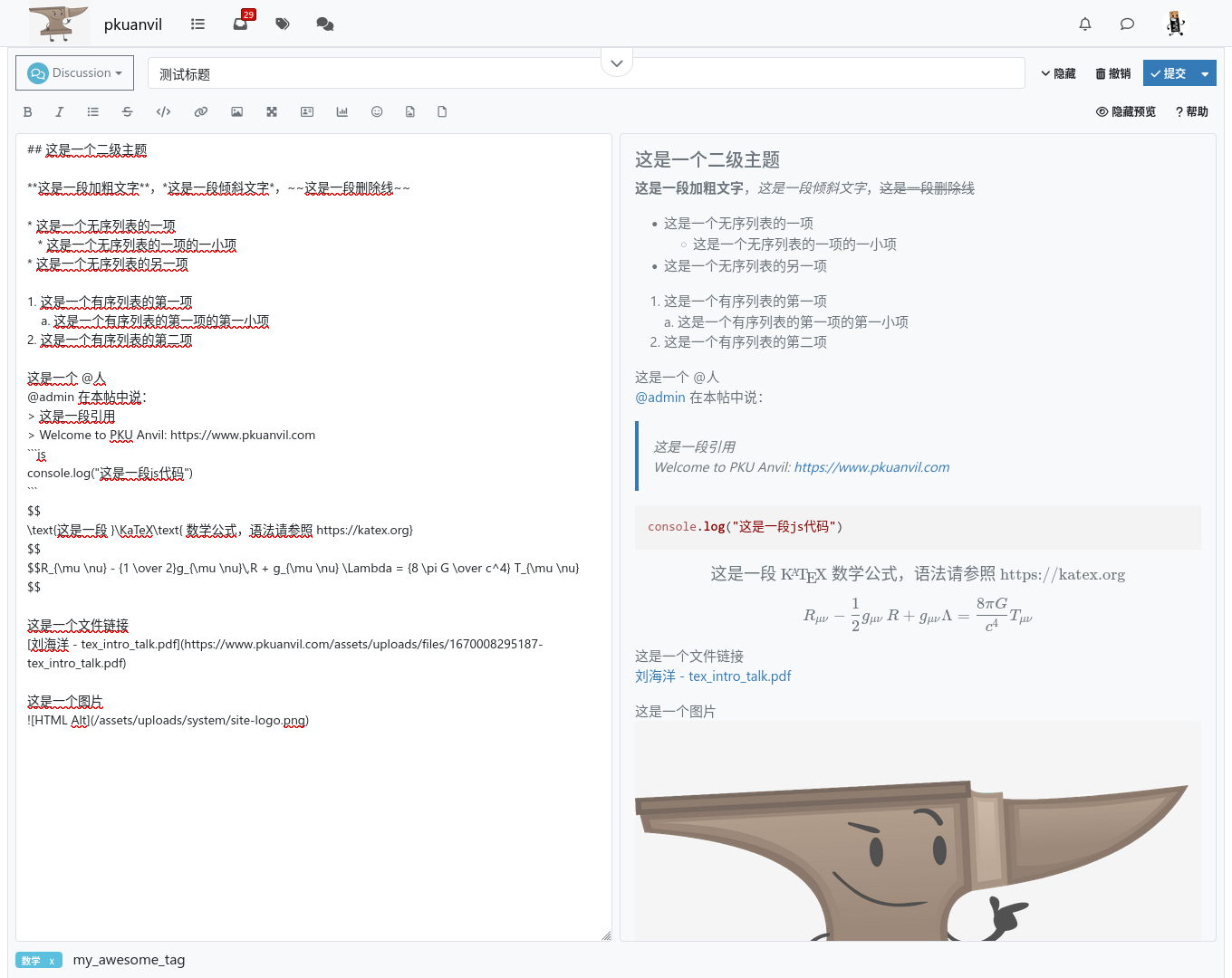Apply italic formatting

[60, 112]
